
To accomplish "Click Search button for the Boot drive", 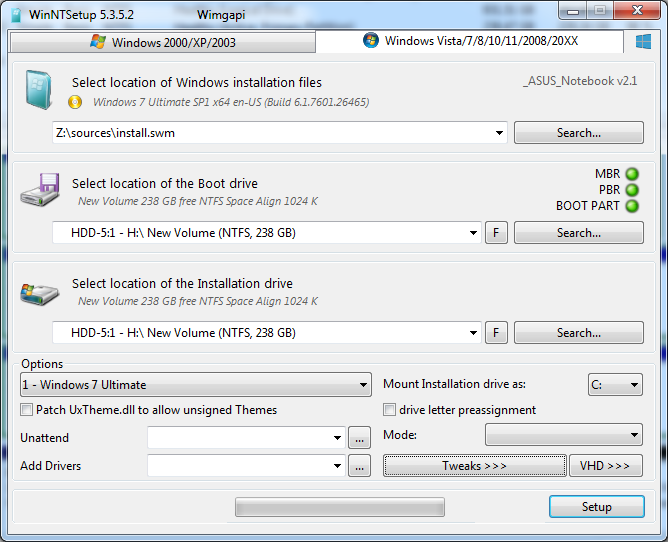I will [x=579, y=233].
